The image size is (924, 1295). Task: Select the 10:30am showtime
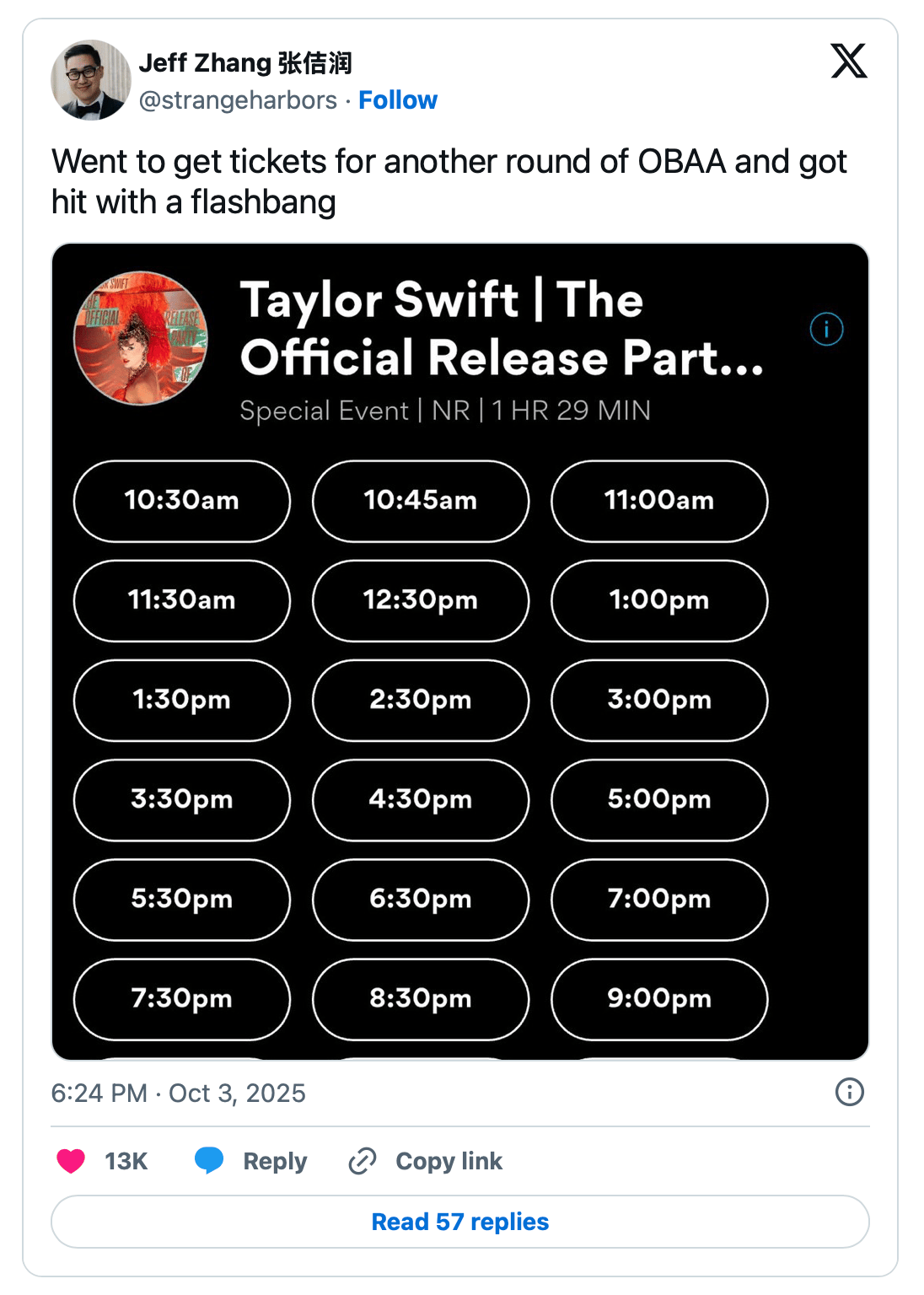[182, 501]
